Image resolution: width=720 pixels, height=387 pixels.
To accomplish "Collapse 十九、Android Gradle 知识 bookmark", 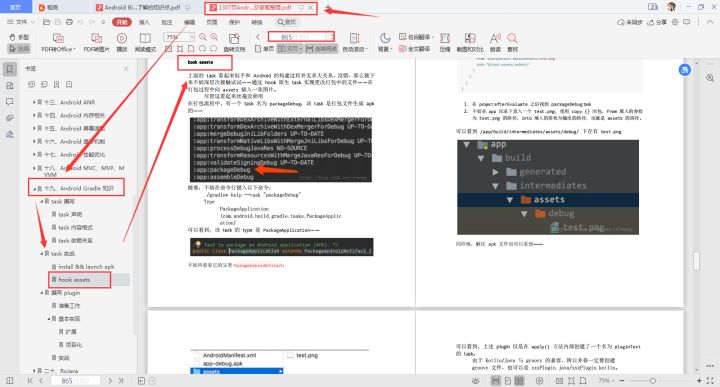I will (34, 189).
